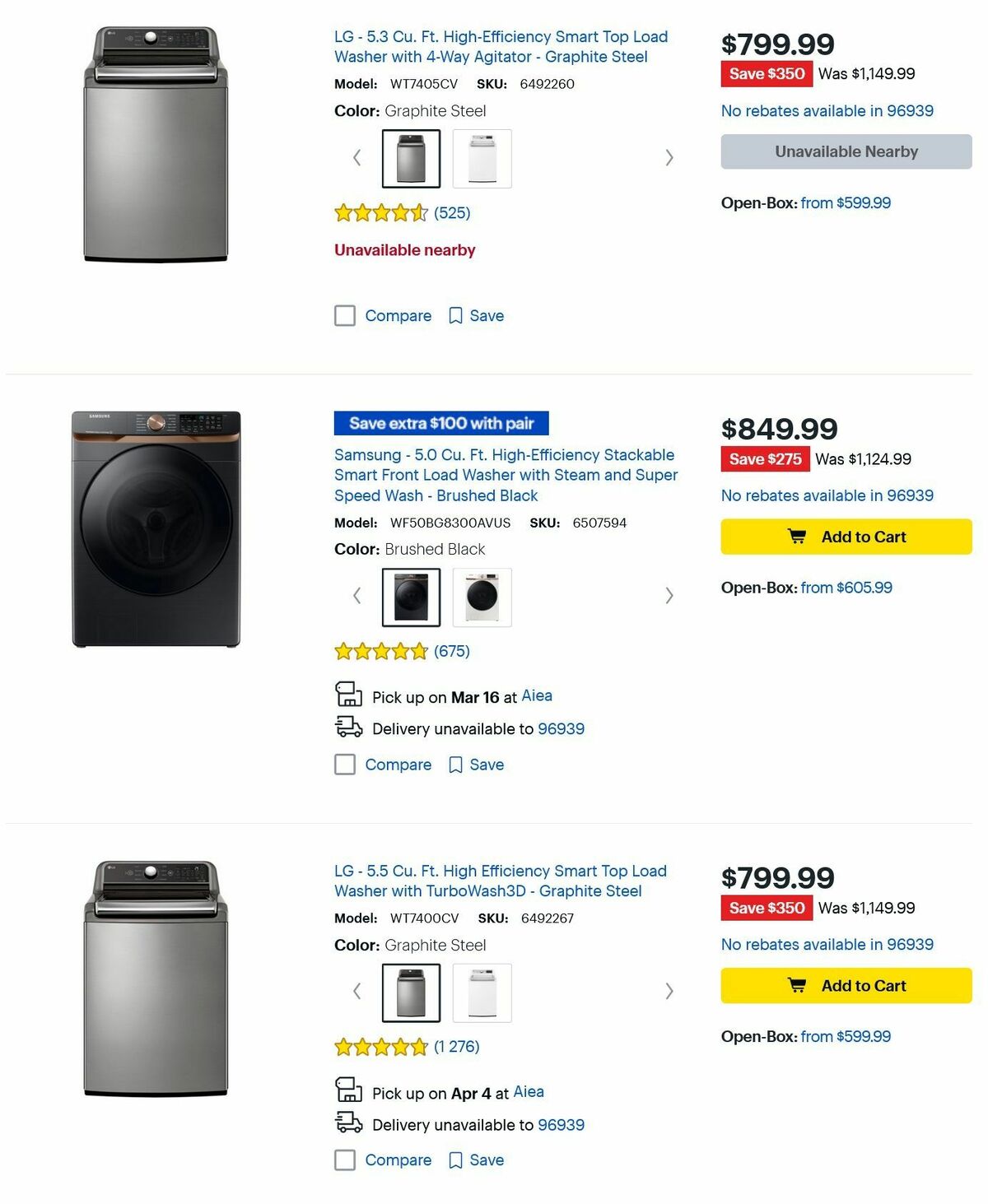Click the right arrow on the LG WT7400CV carousel
Image resolution: width=988 pixels, height=1204 pixels.
click(669, 992)
